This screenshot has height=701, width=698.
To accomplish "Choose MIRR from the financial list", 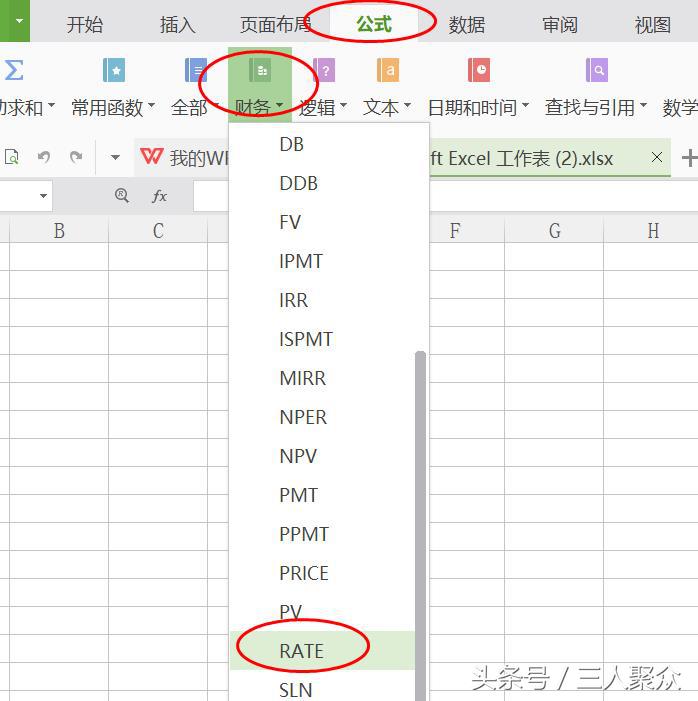I will click(322, 378).
